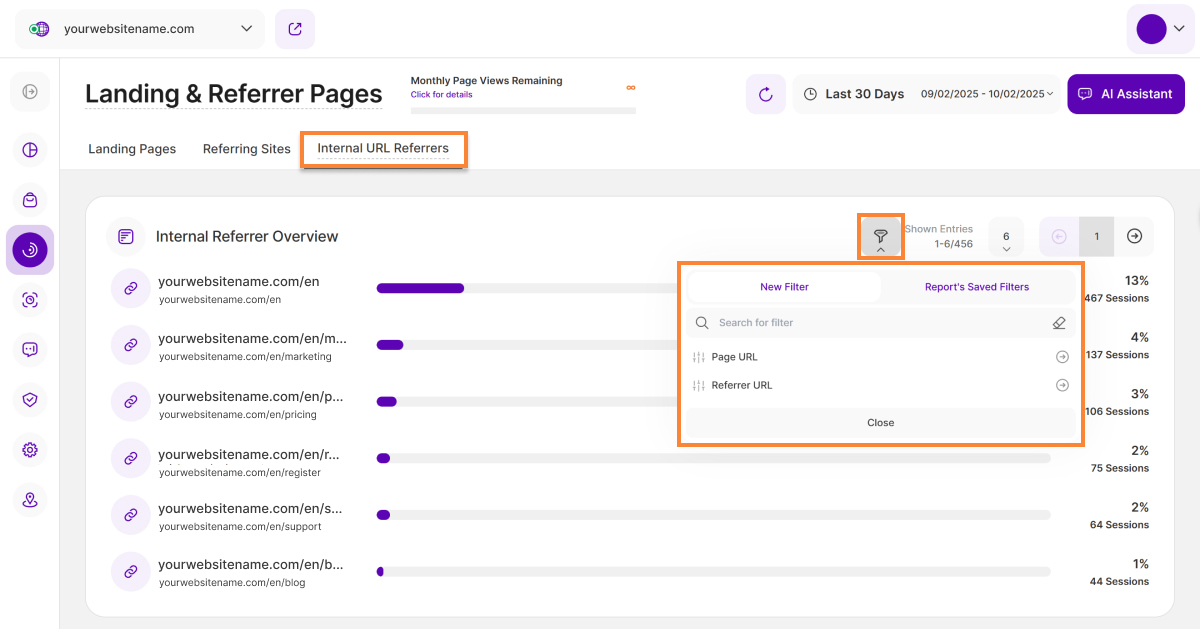
Task: Open the AI Assistant
Action: tap(1125, 94)
